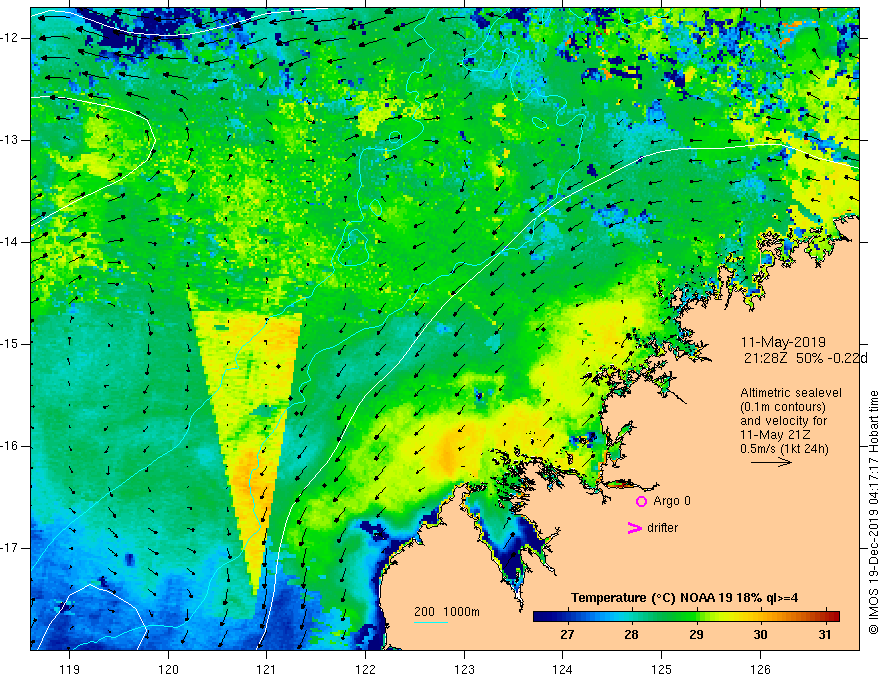Viewport: 880px width, 680px height.
Task: Click the -16 latitude axis label
Action: coord(10,446)
